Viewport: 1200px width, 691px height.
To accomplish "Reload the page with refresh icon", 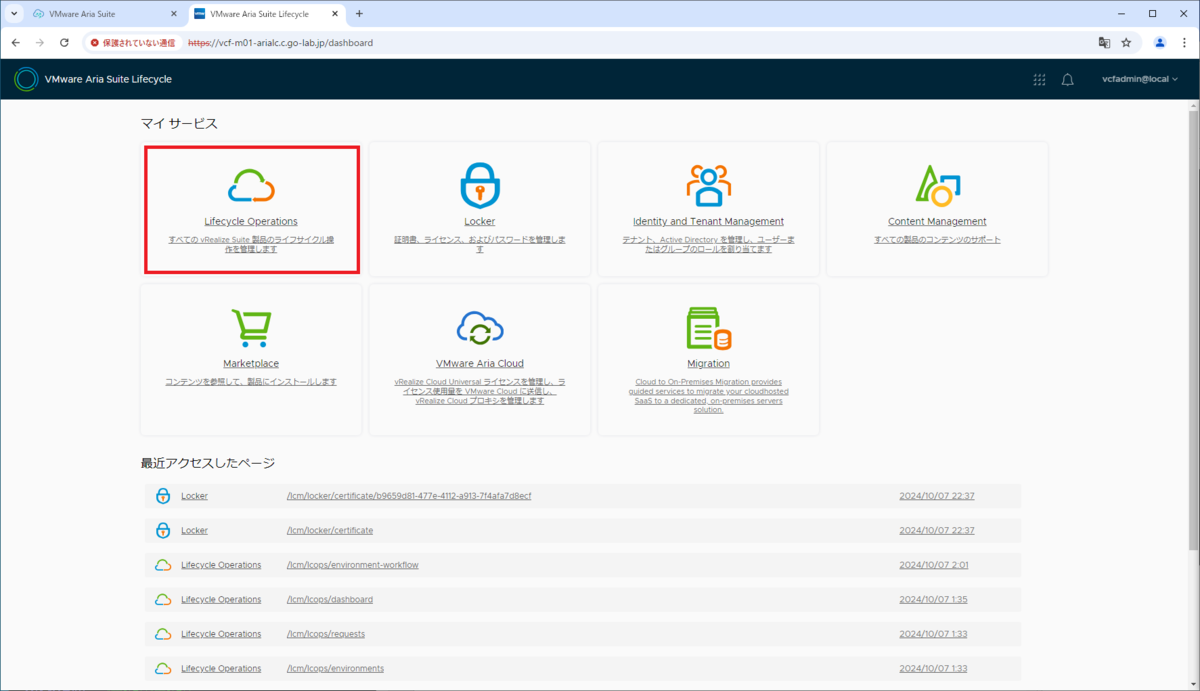I will pyautogui.click(x=64, y=43).
